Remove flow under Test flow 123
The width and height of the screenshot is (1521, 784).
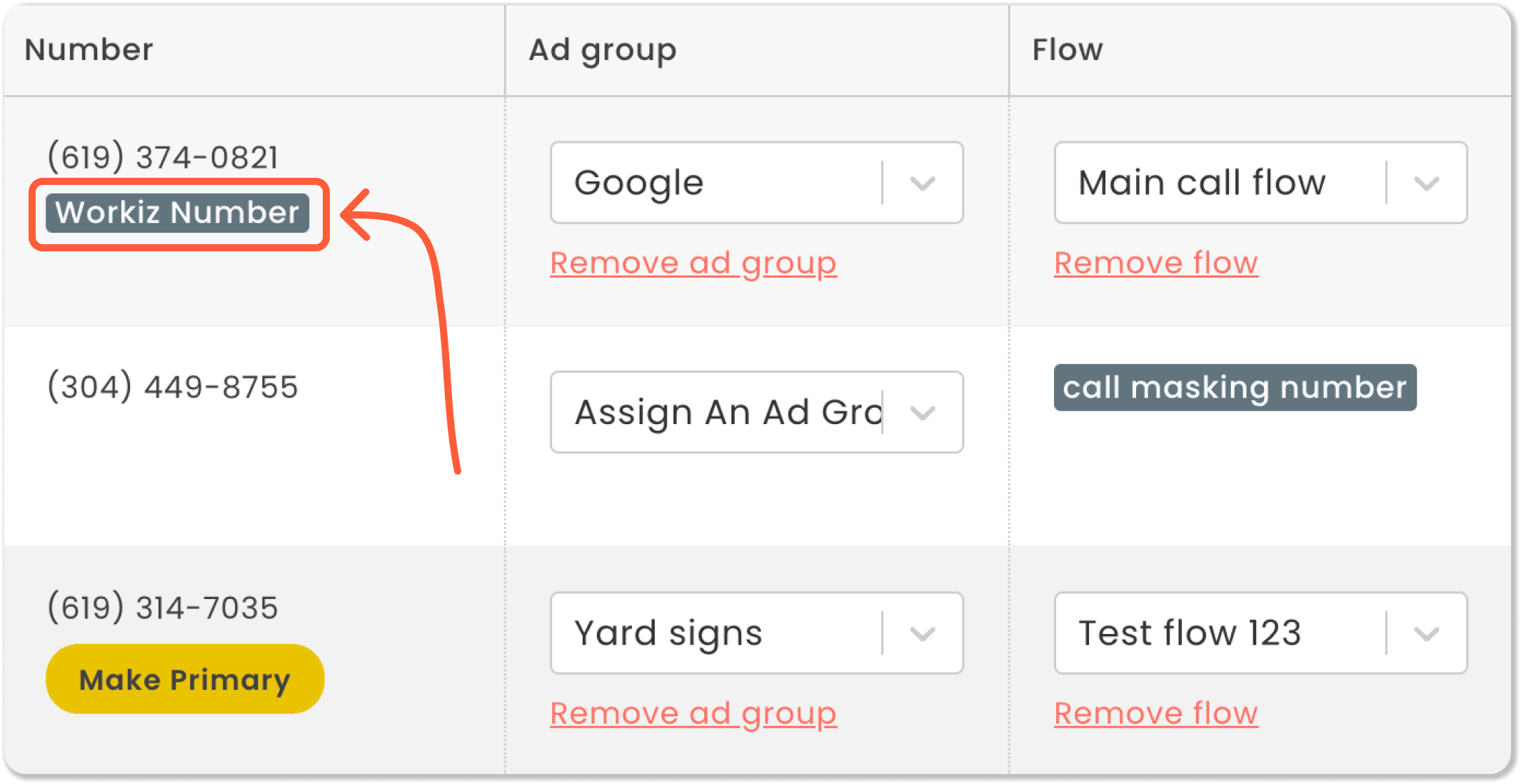pyautogui.click(x=1155, y=713)
